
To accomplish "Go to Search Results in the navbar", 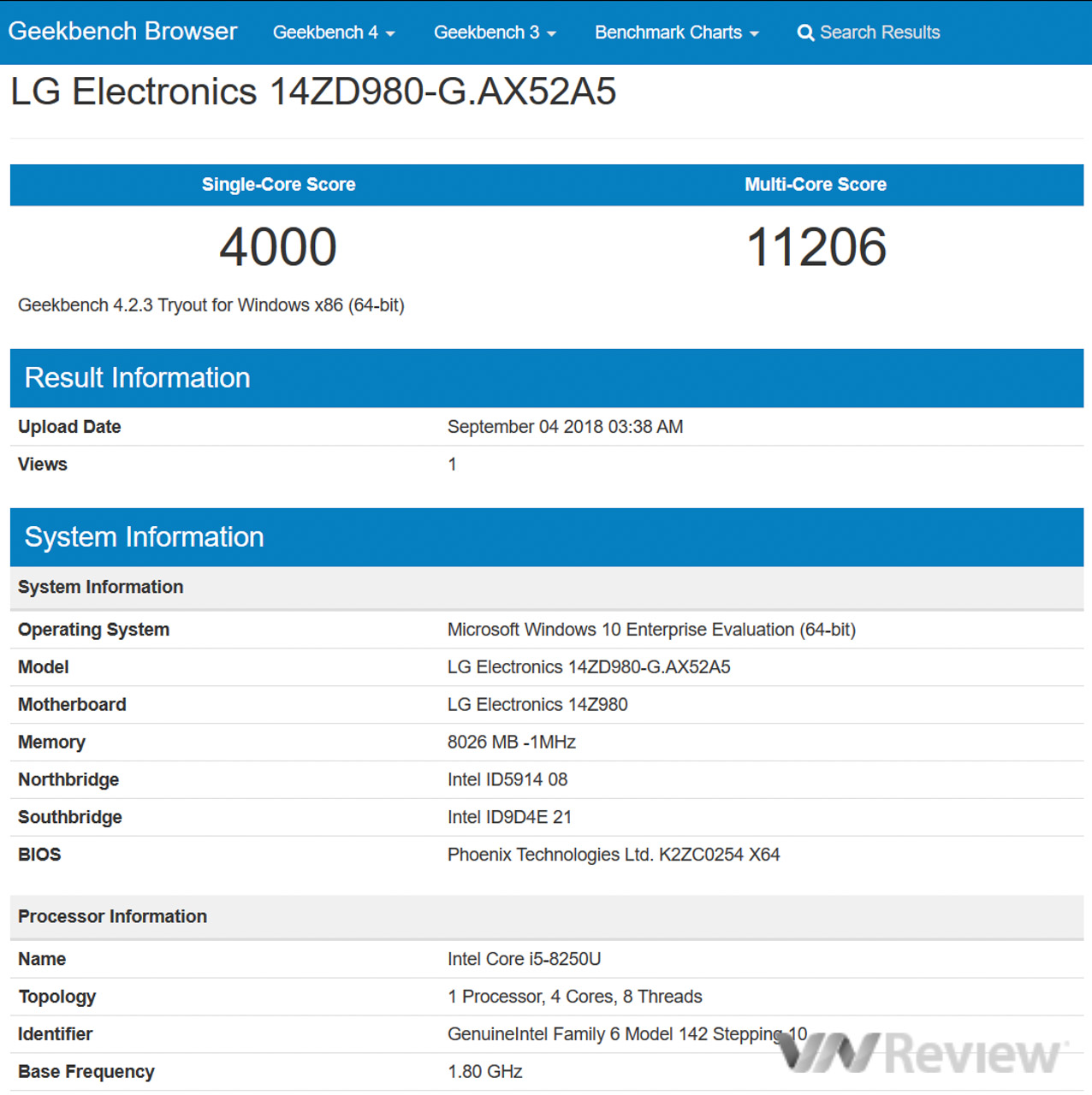I will pos(869,33).
